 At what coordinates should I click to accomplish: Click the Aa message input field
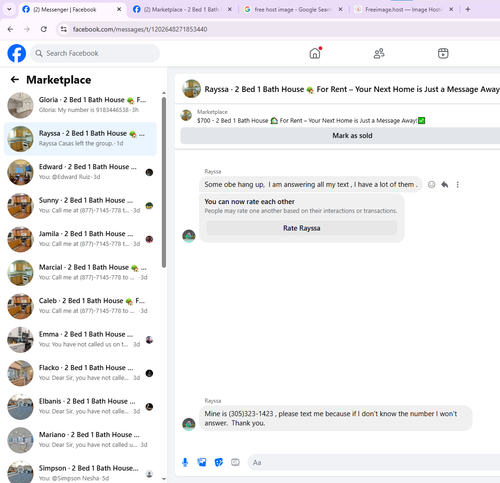coord(373,462)
